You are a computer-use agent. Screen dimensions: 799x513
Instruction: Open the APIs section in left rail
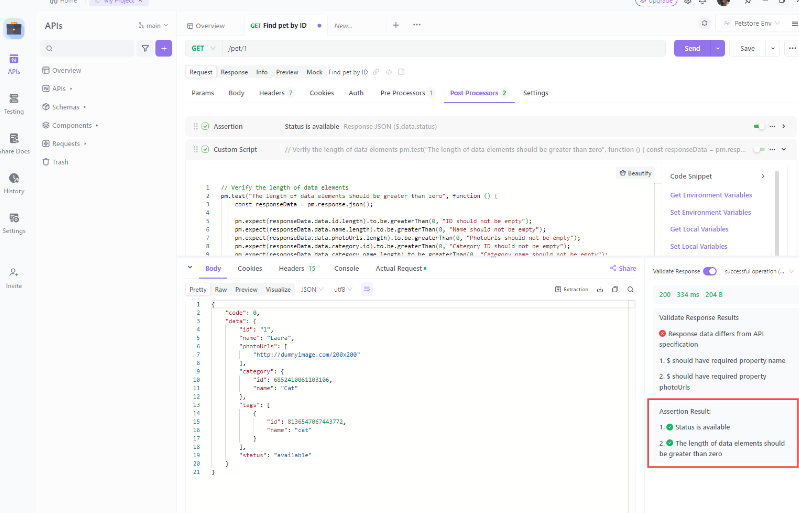coord(14,65)
